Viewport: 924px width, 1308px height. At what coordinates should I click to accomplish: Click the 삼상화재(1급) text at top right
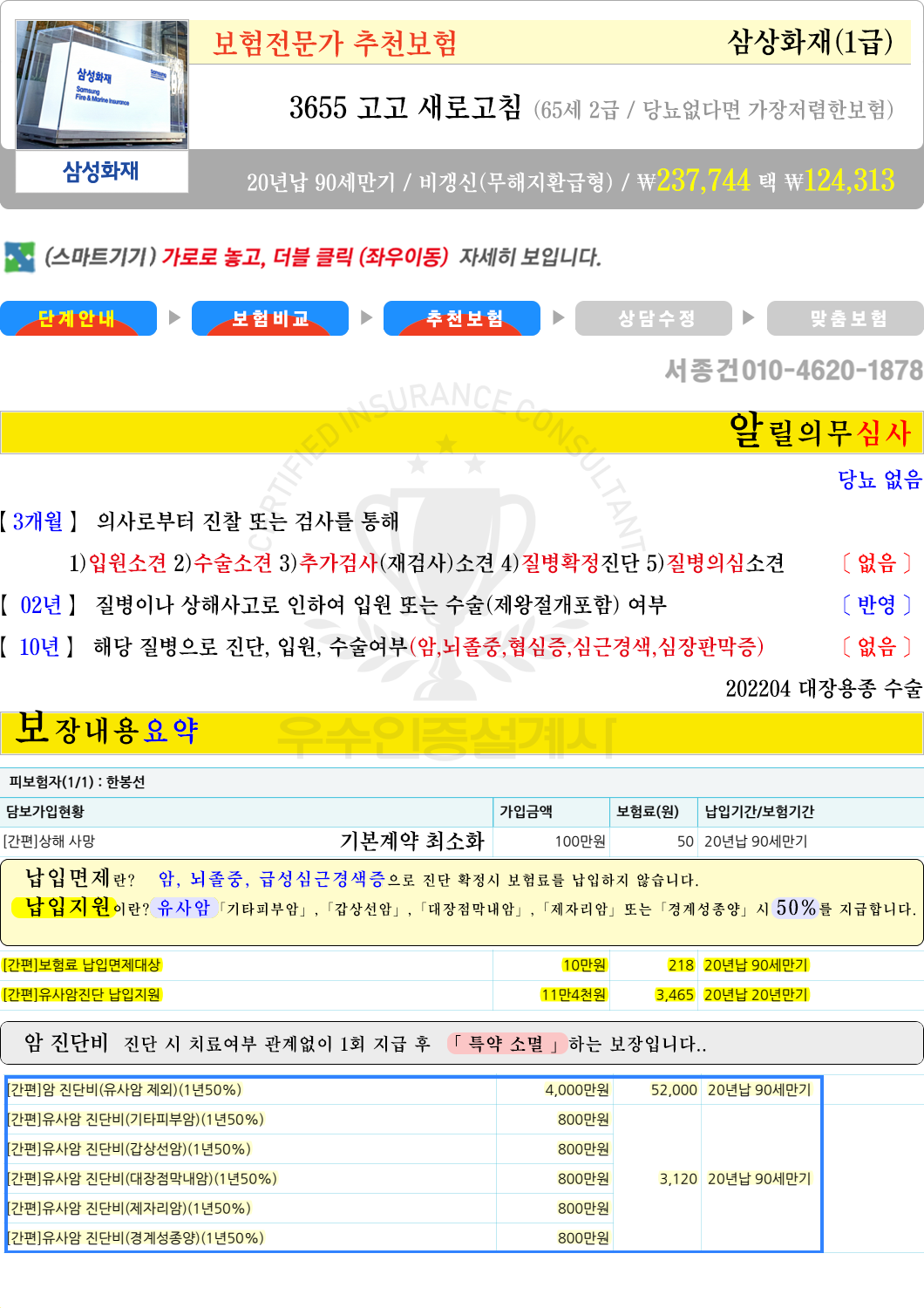coord(810,41)
